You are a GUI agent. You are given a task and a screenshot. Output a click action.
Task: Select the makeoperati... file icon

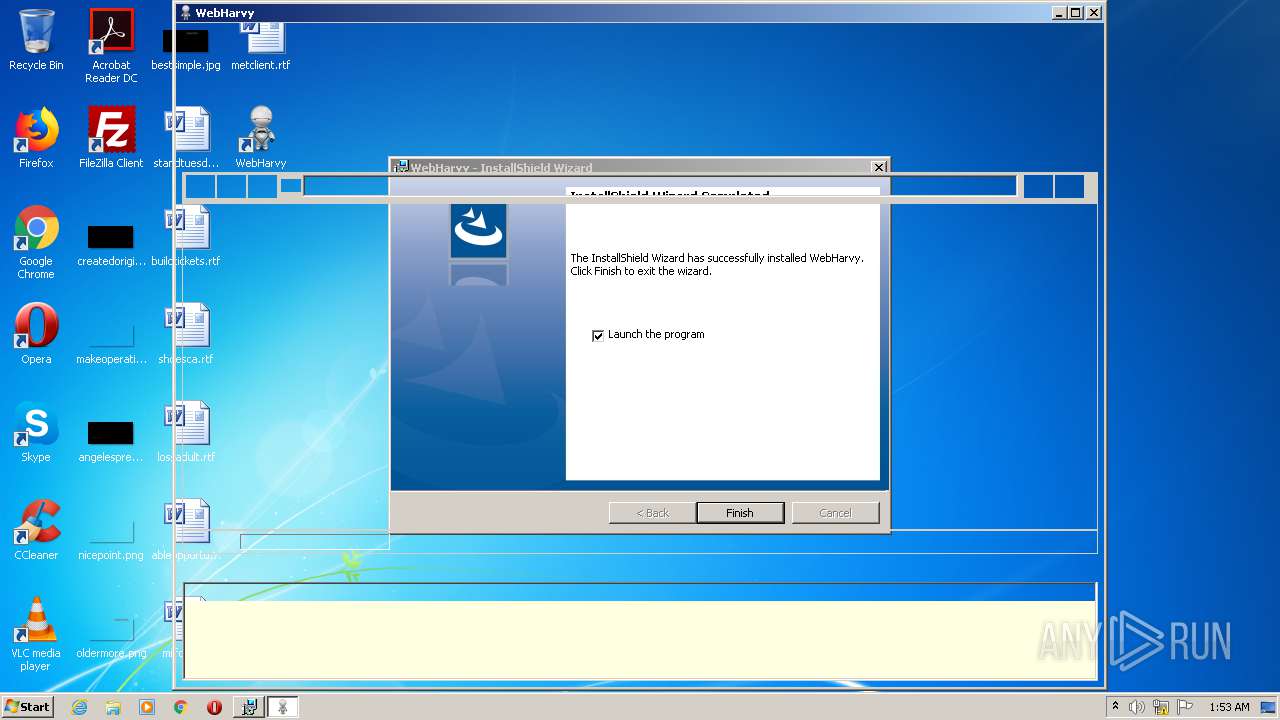(111, 342)
